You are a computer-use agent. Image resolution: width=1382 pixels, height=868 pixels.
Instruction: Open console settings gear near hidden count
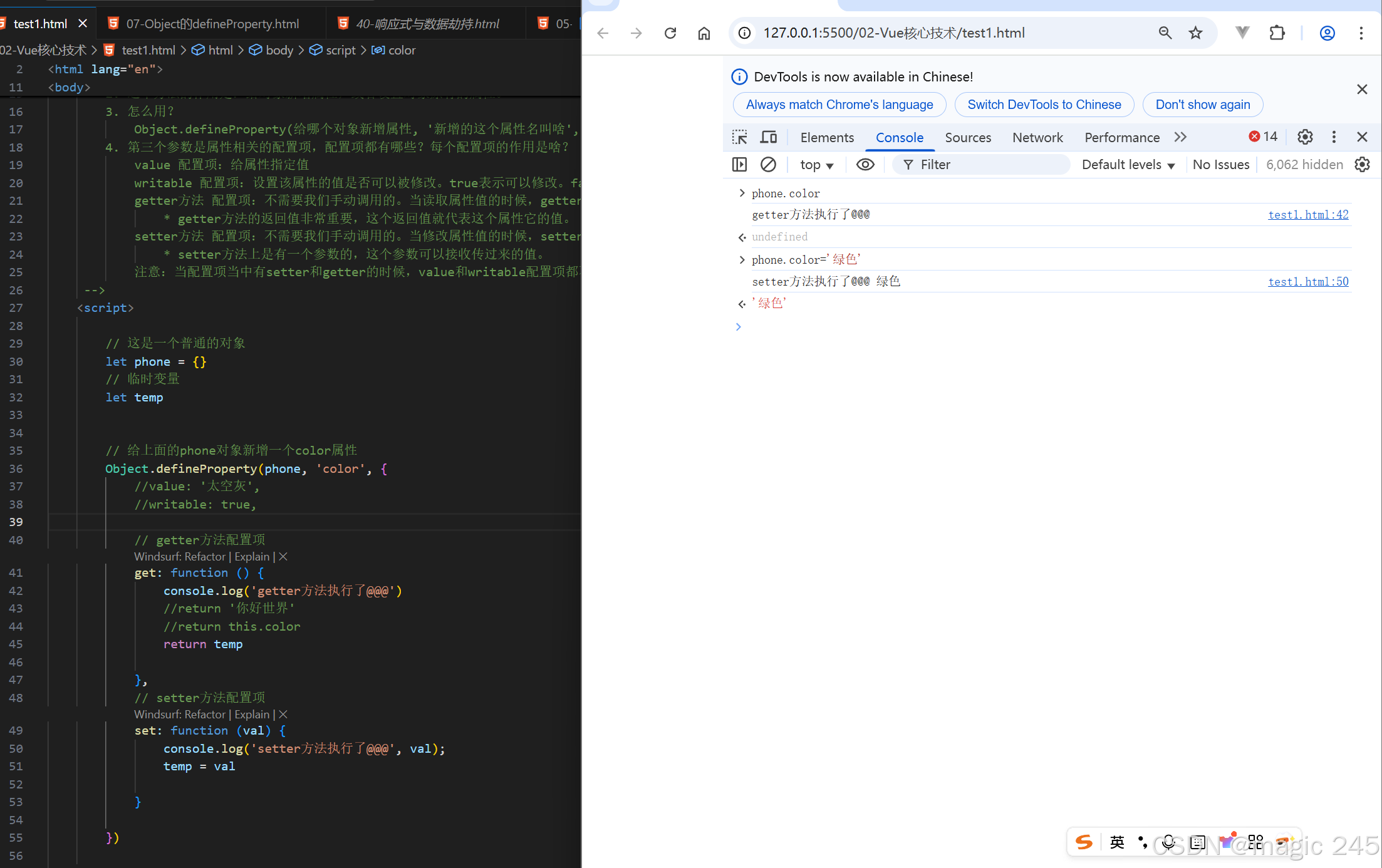pos(1363,165)
